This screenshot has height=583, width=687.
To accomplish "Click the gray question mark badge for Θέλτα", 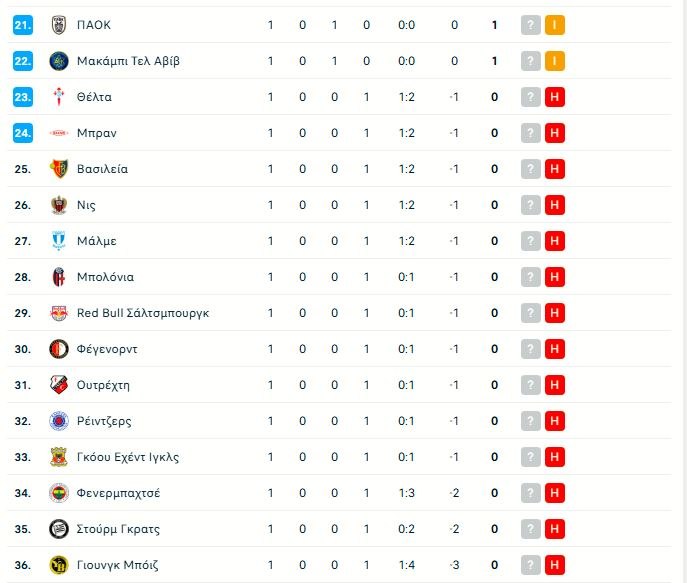I will pos(531,97).
